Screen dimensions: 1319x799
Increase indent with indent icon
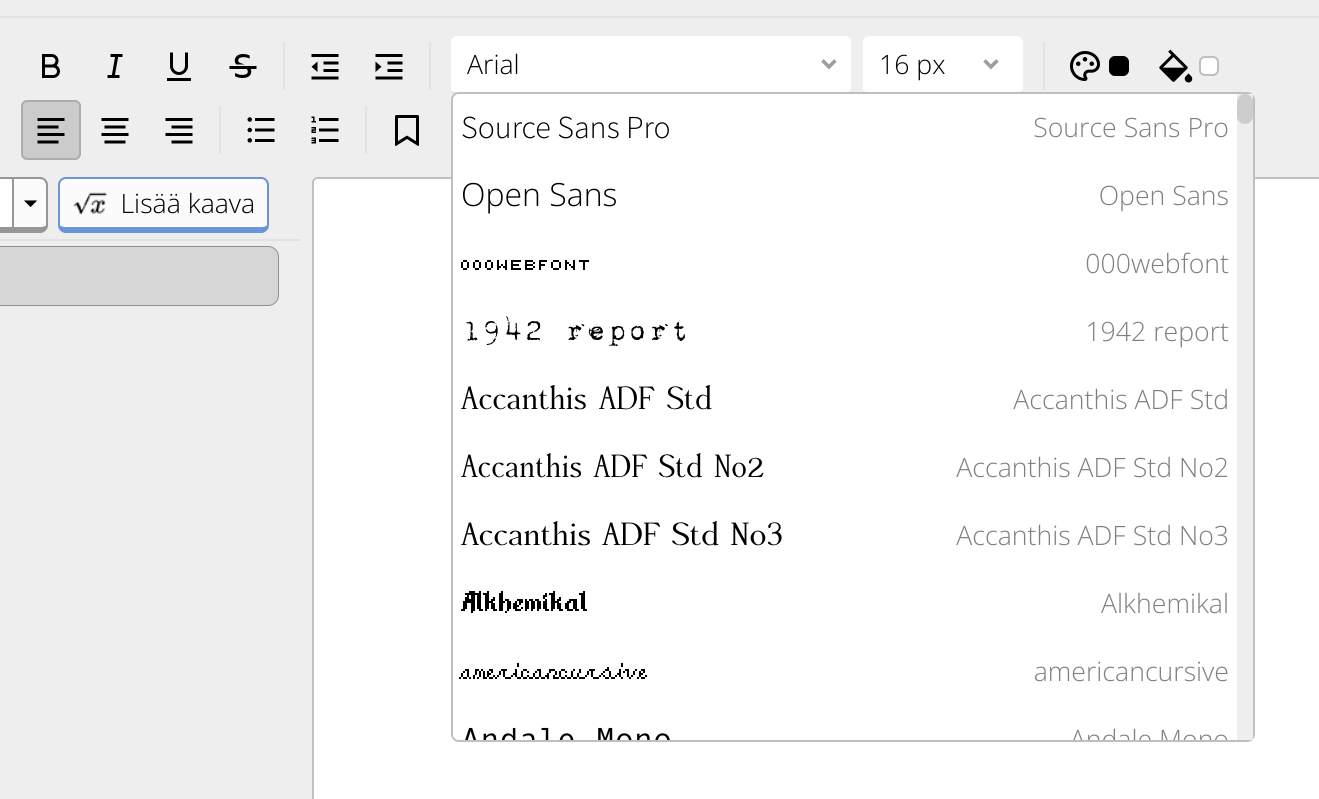click(389, 67)
